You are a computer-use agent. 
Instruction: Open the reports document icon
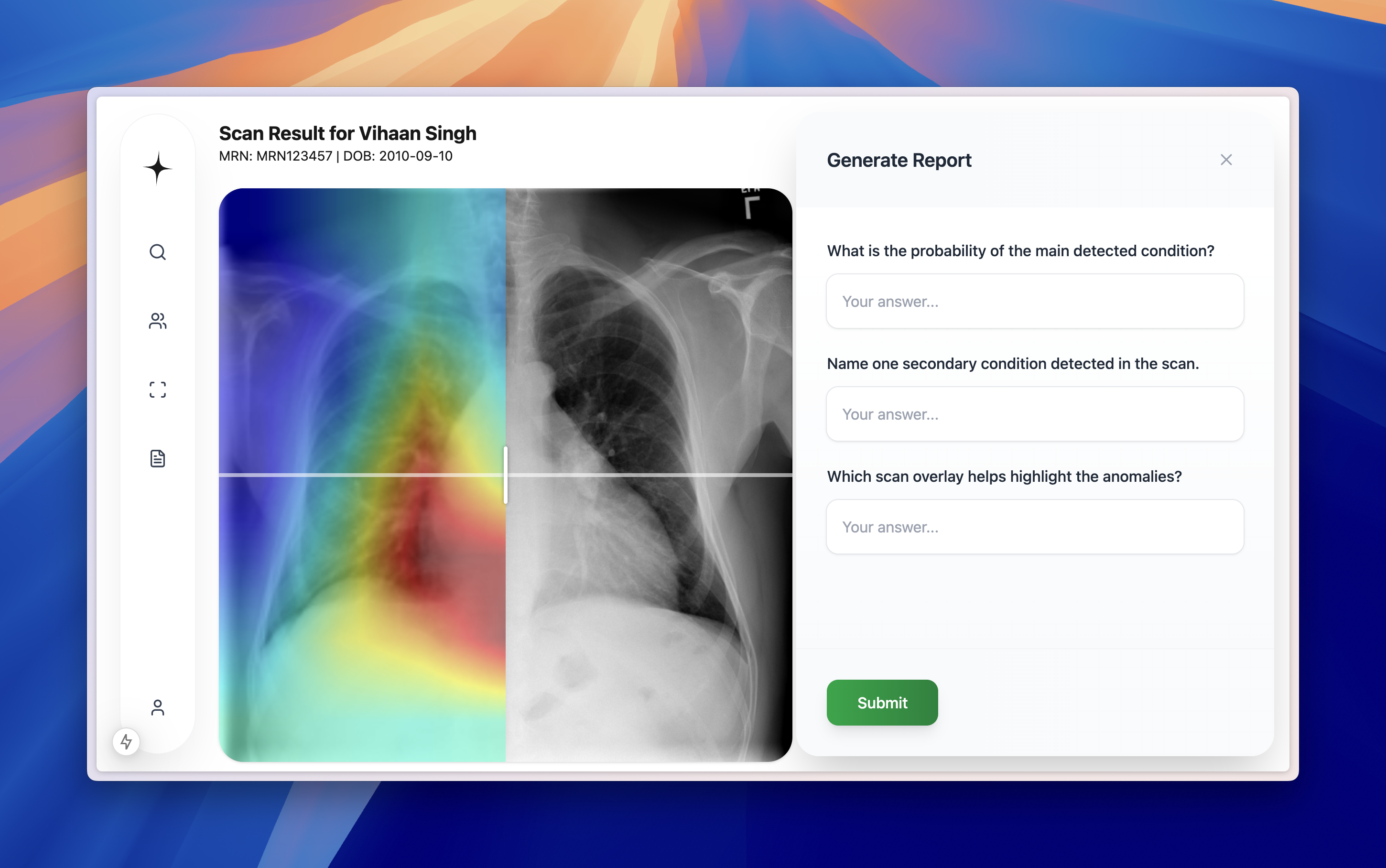click(157, 458)
